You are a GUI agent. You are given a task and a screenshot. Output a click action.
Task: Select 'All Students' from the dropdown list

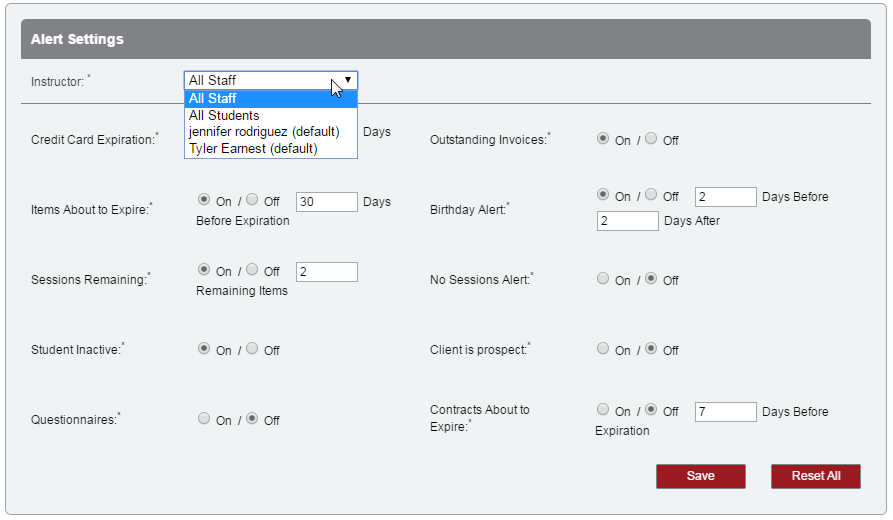224,115
